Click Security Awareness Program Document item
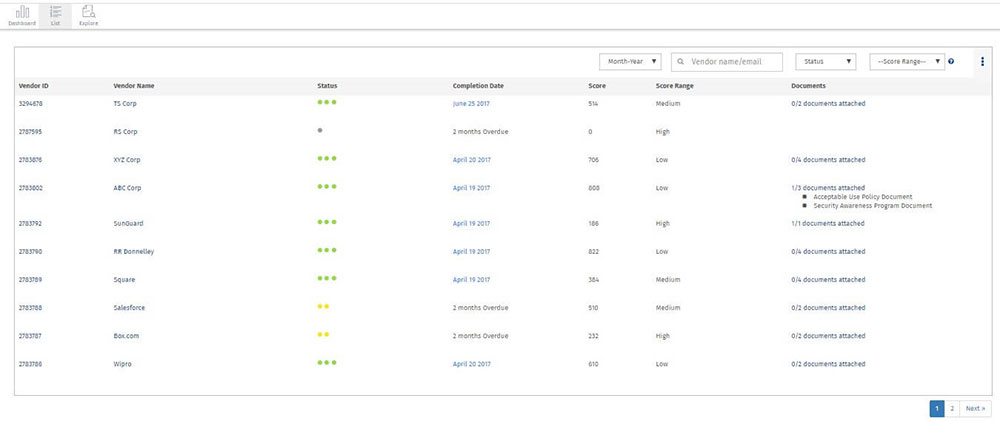The image size is (1000, 421). tap(872, 206)
